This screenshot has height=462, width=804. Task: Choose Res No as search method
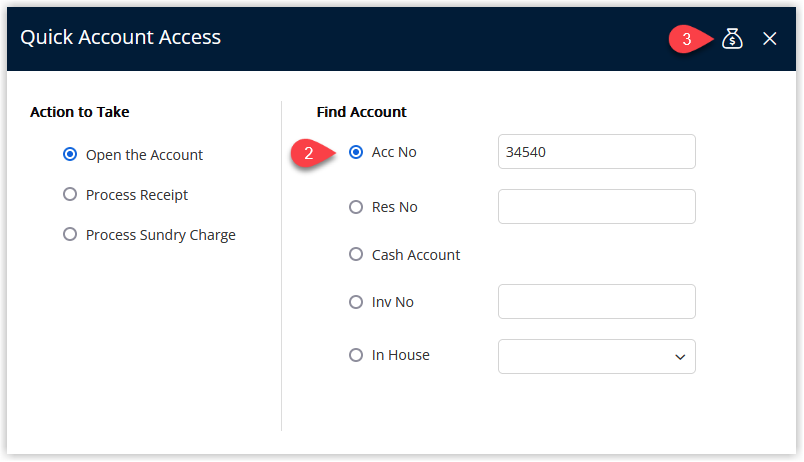[x=356, y=207]
